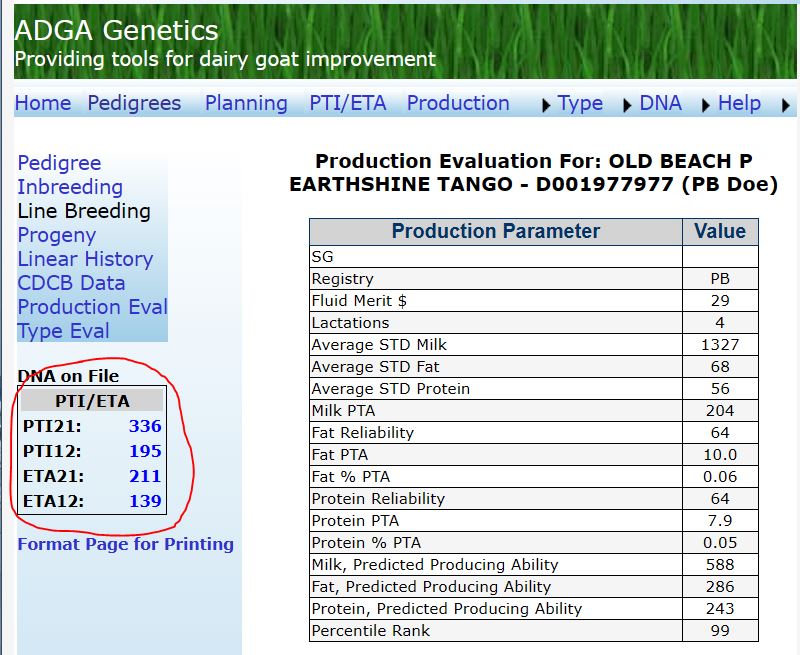Select the Average STD Protein label
Screen dimensions: 800x655
(x=390, y=389)
